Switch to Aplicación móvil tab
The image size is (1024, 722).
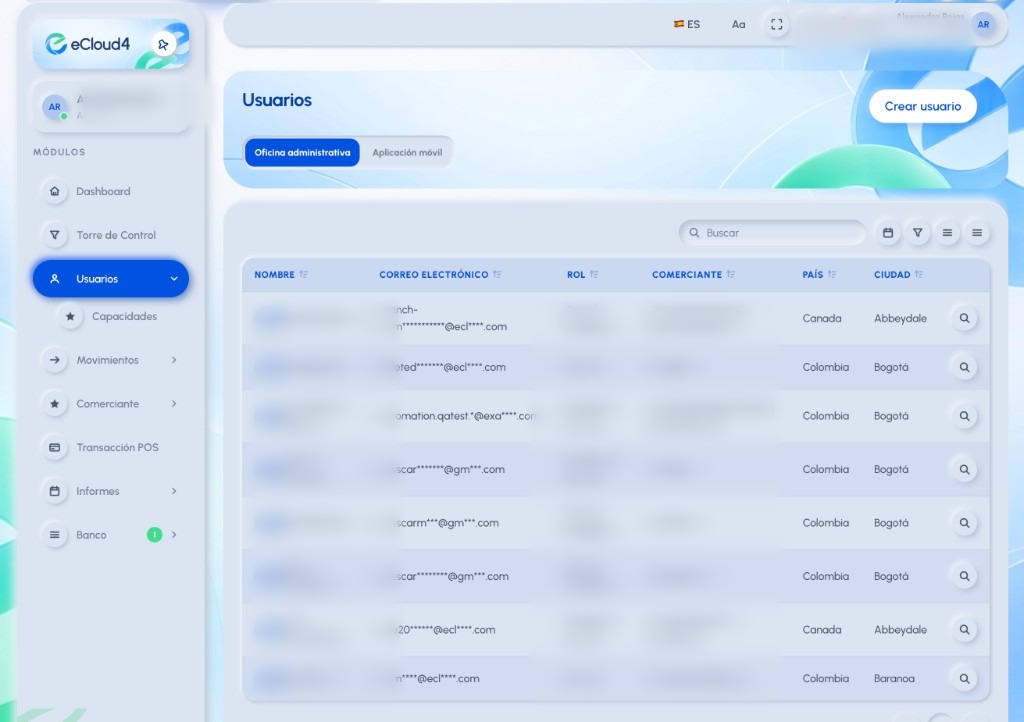tap(407, 152)
